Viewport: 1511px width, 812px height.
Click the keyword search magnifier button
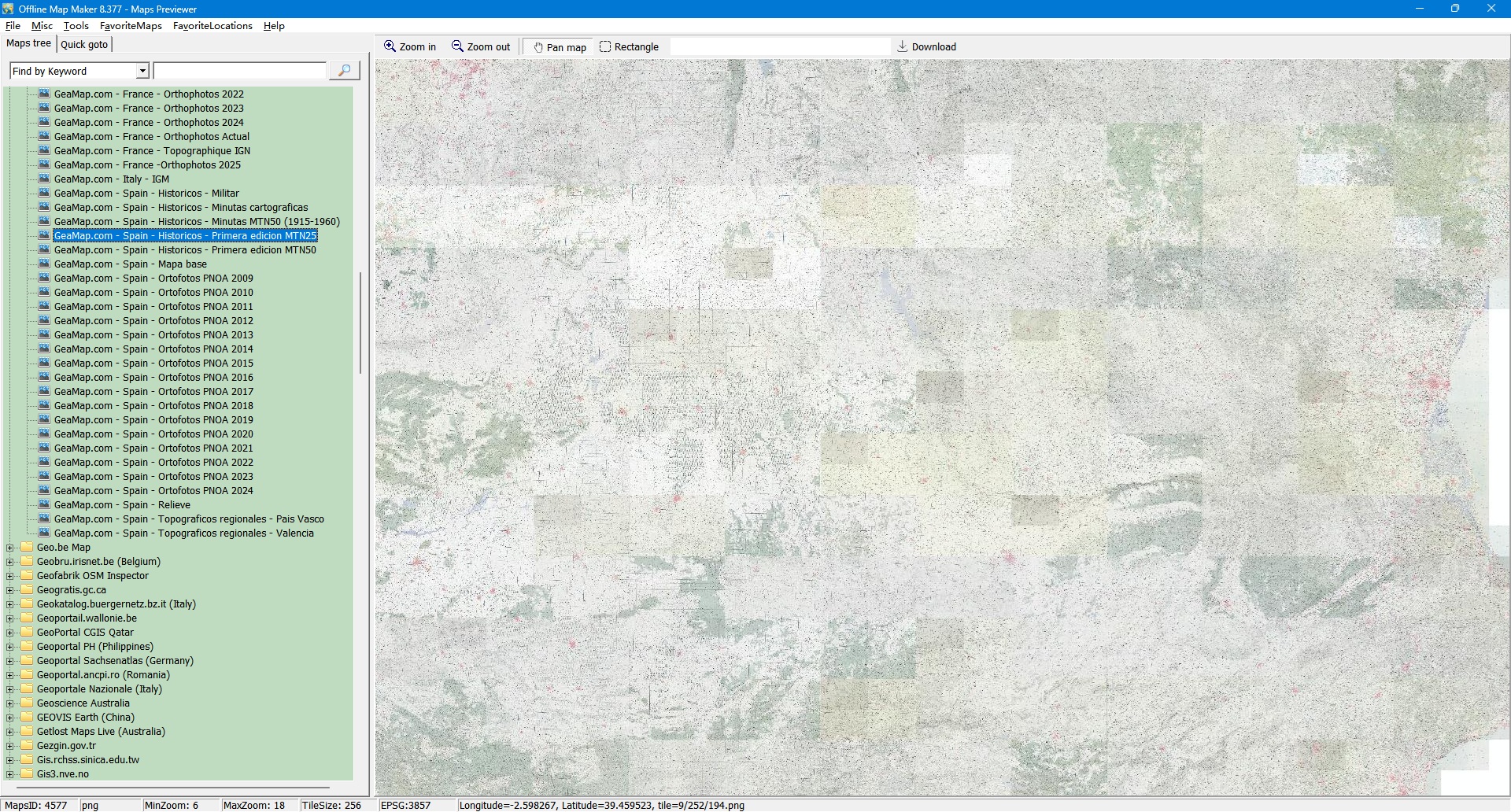pos(344,71)
